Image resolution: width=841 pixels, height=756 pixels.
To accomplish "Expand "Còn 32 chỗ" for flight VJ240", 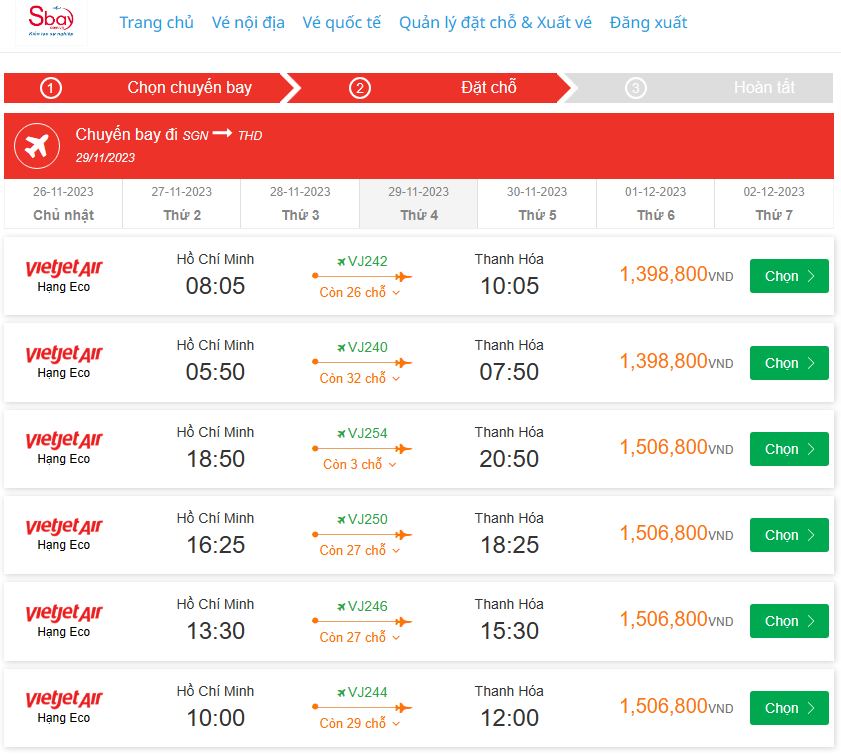I will coord(360,378).
